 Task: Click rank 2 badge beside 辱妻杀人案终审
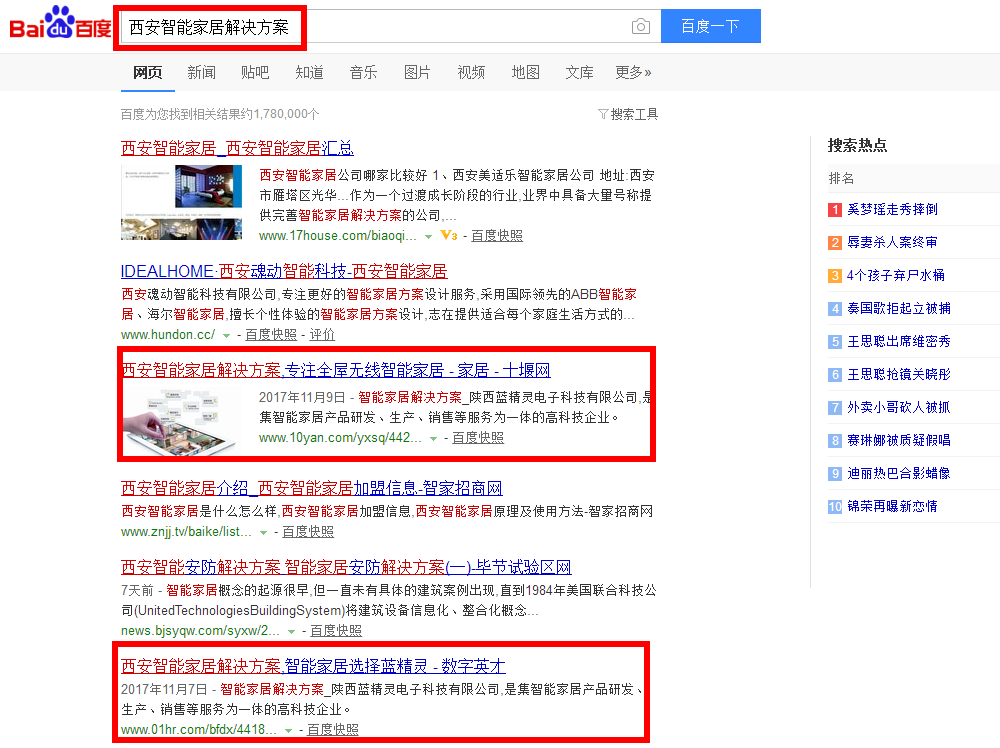(835, 243)
